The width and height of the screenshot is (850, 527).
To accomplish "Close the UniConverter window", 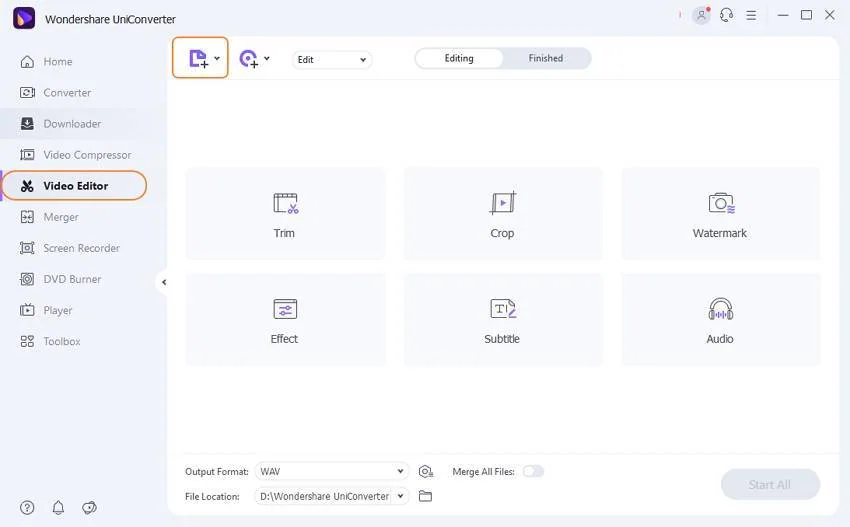I will pyautogui.click(x=829, y=15).
